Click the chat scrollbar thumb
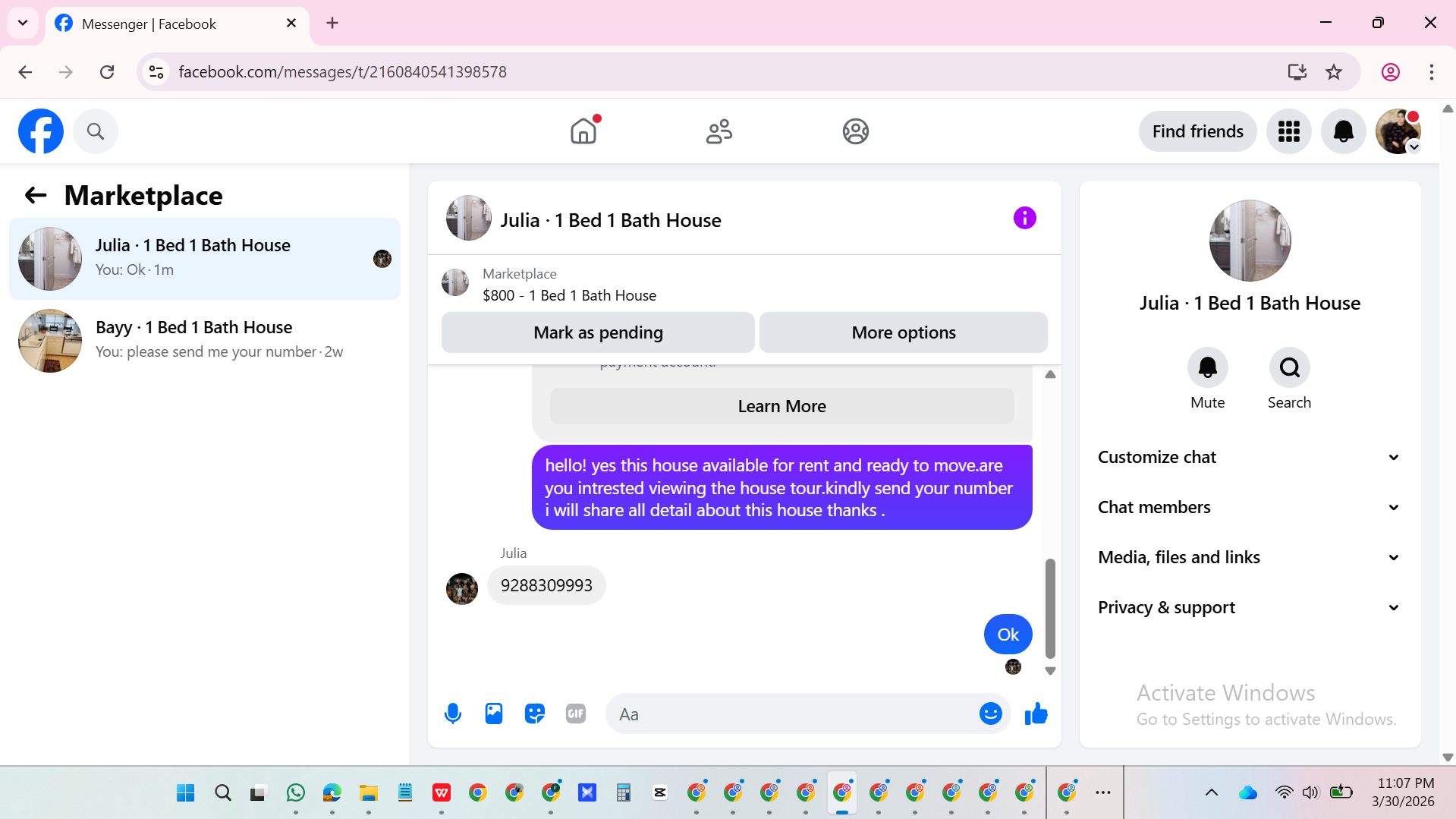1456x819 pixels. pos(1050,608)
